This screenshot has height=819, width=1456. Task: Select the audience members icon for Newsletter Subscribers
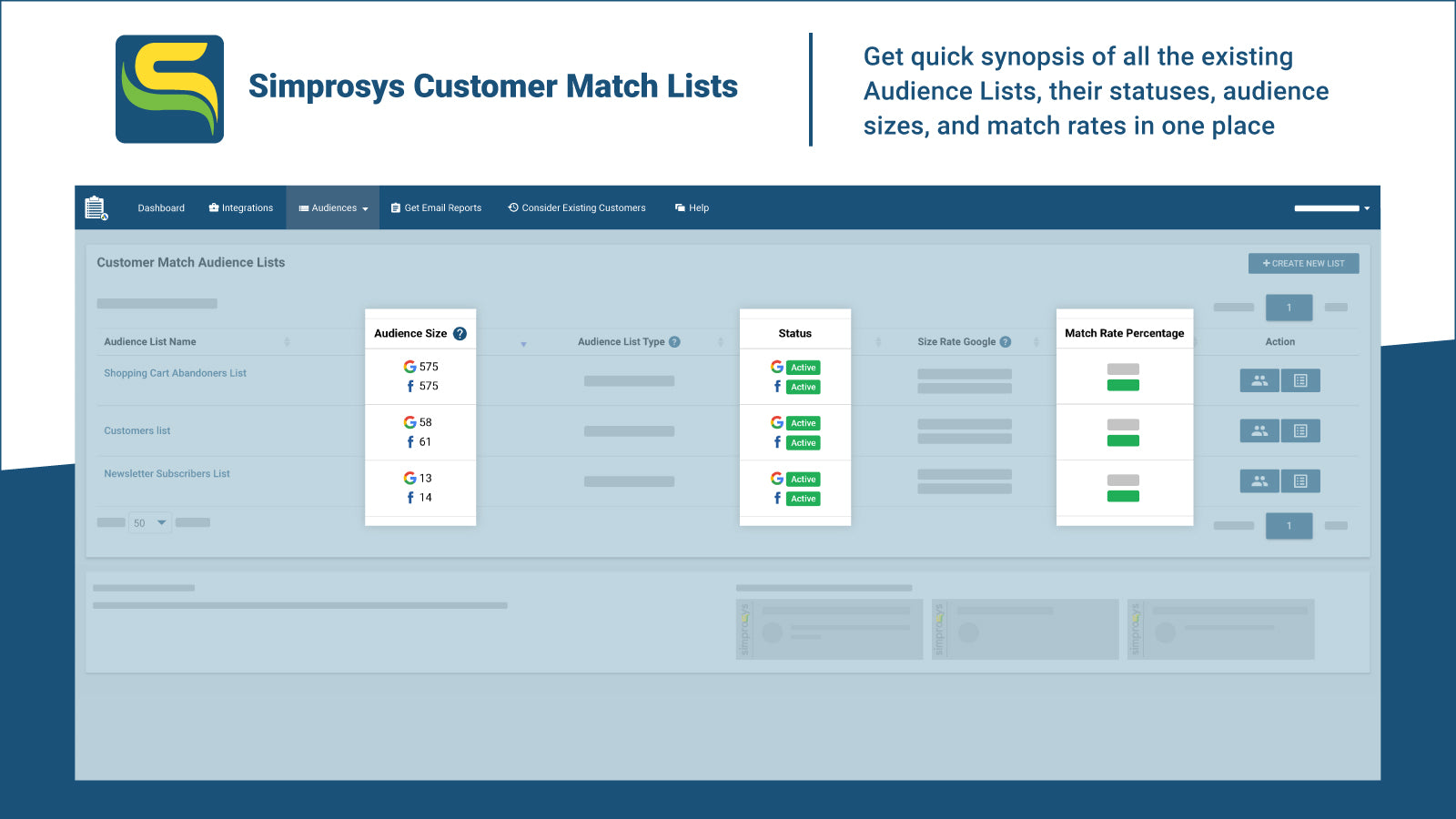click(x=1259, y=480)
